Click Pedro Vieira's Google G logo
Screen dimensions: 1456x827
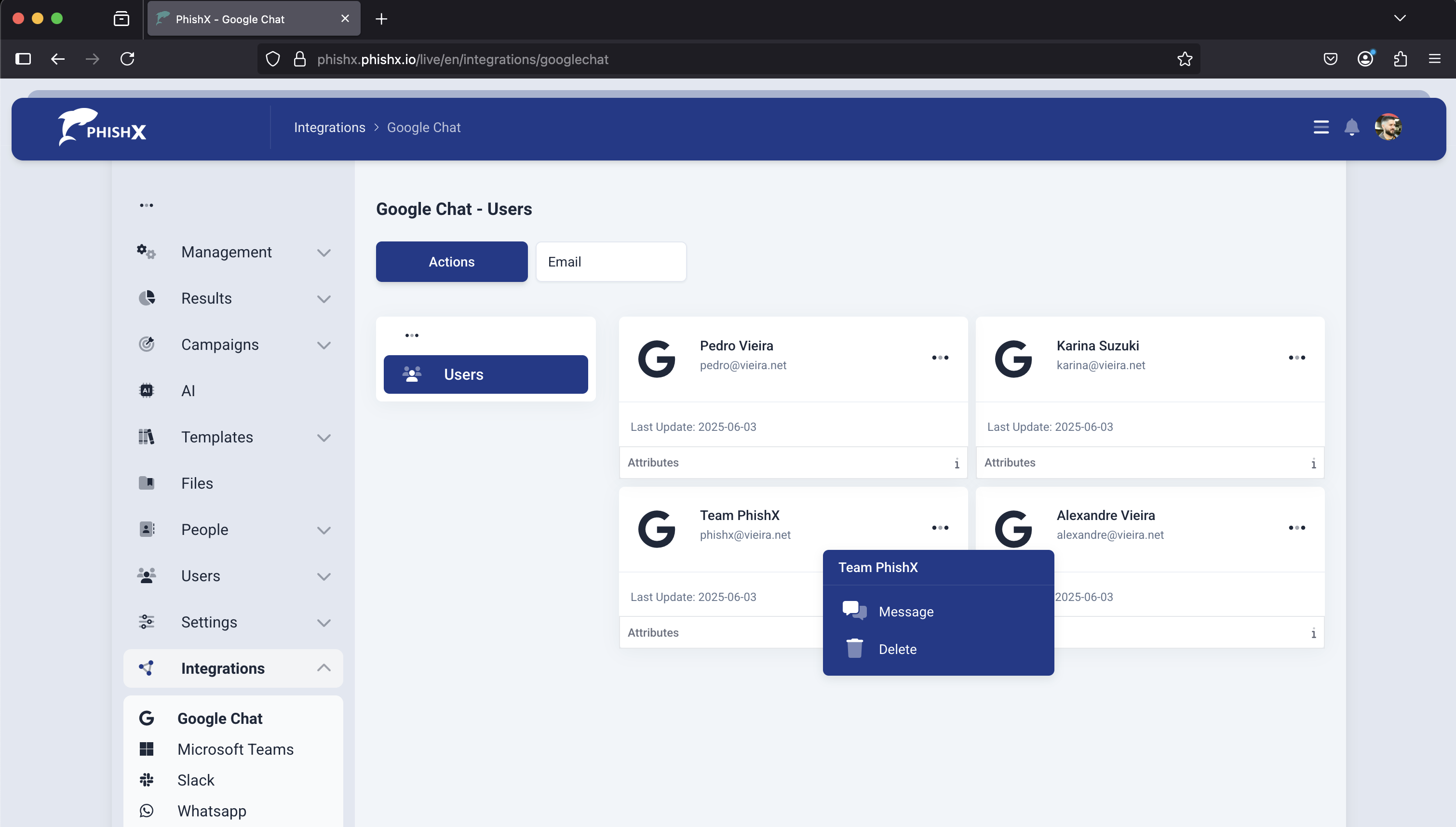point(657,359)
